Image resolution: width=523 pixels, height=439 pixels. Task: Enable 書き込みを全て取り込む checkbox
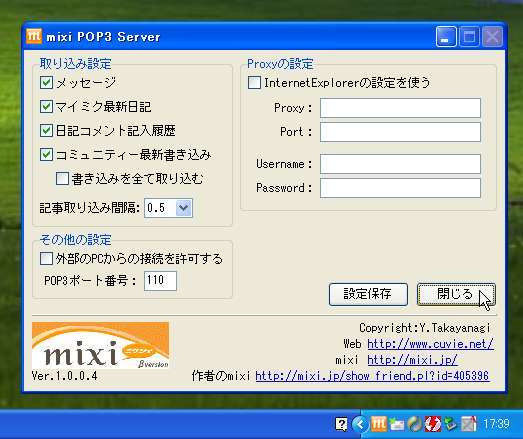62,179
